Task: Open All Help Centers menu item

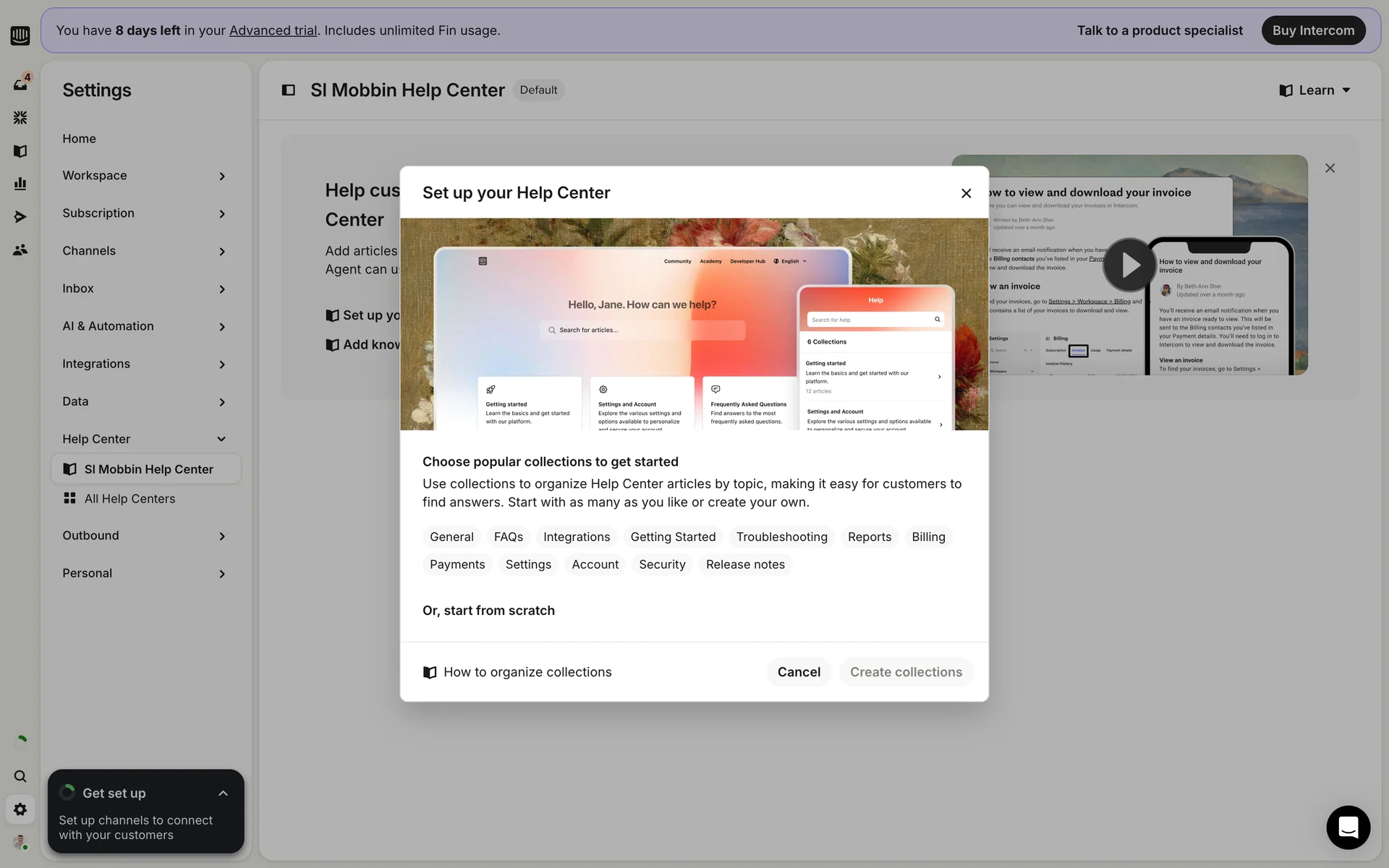Action: coord(129,499)
